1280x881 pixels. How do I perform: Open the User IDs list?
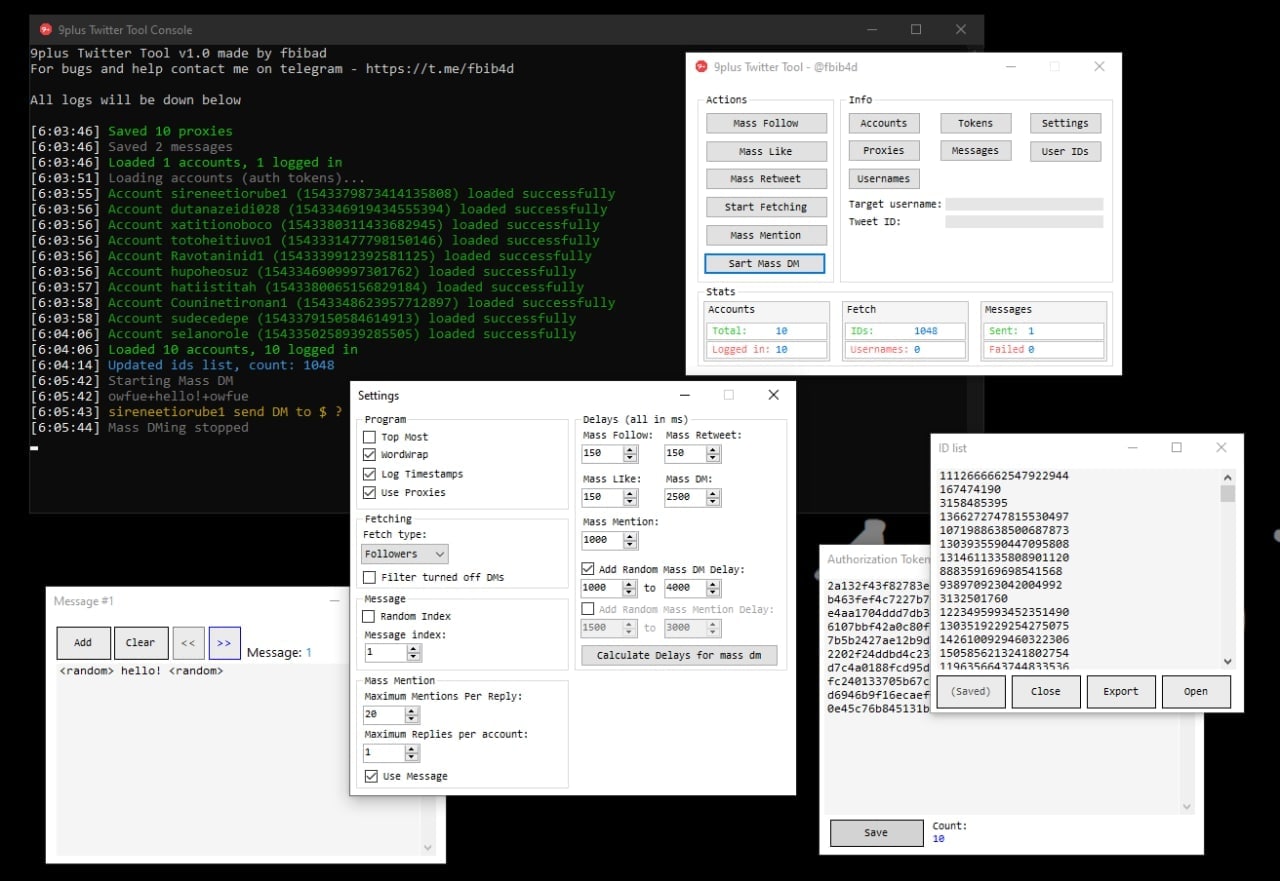click(x=1065, y=151)
